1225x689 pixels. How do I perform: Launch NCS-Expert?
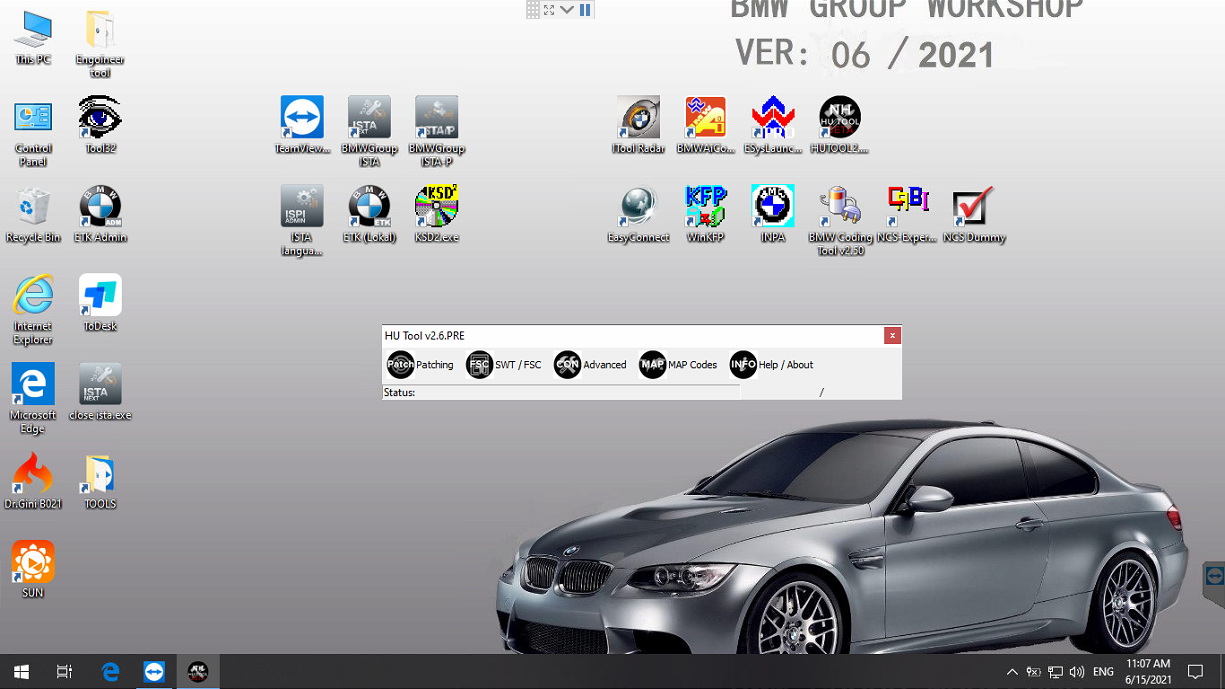pos(906,215)
